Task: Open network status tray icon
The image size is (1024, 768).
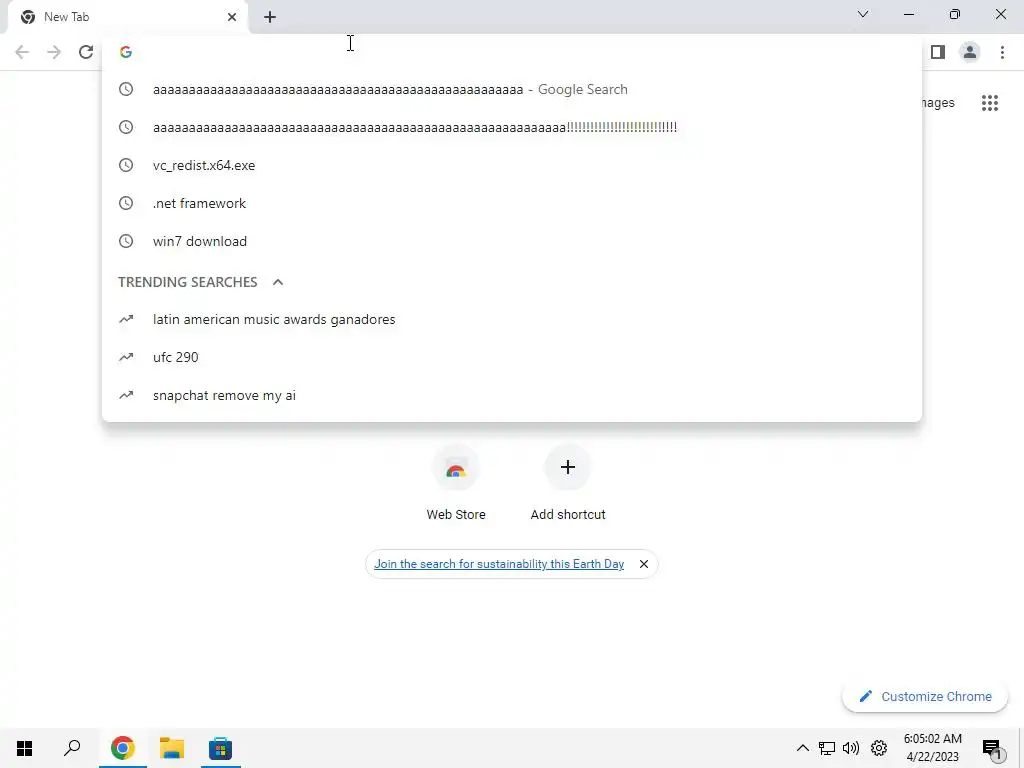Action: tap(827, 748)
